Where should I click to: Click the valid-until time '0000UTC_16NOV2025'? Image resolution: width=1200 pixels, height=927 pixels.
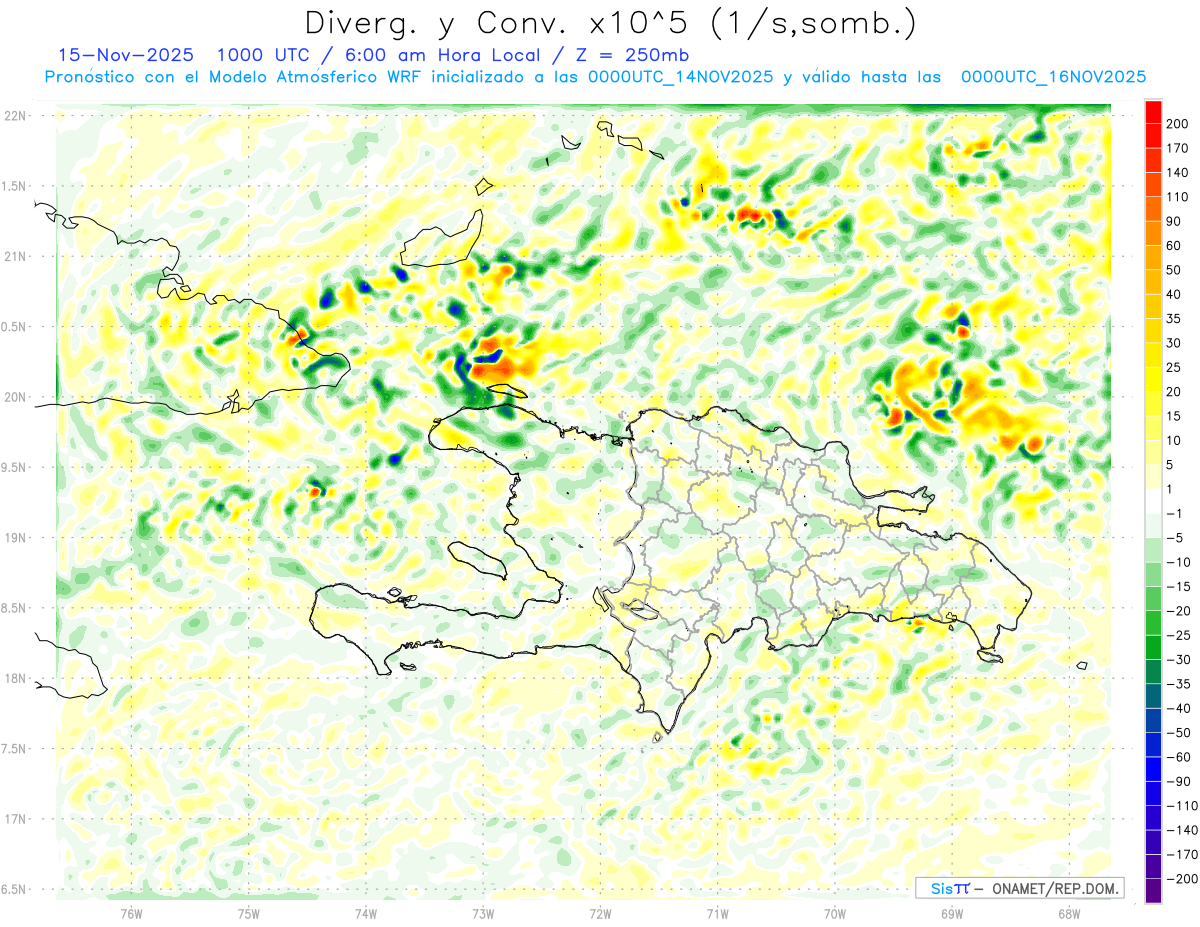click(1052, 77)
